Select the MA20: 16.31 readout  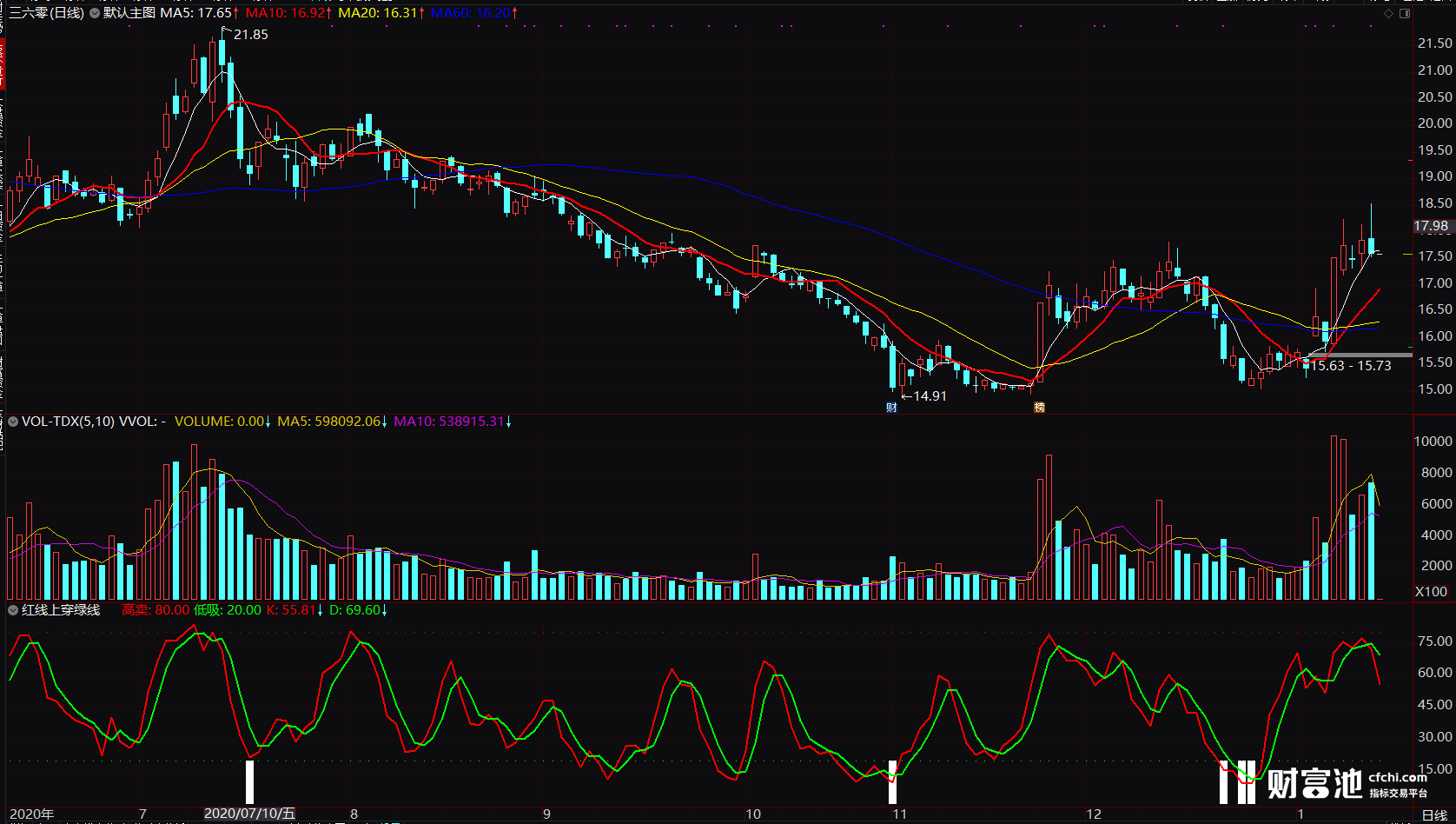381,13
